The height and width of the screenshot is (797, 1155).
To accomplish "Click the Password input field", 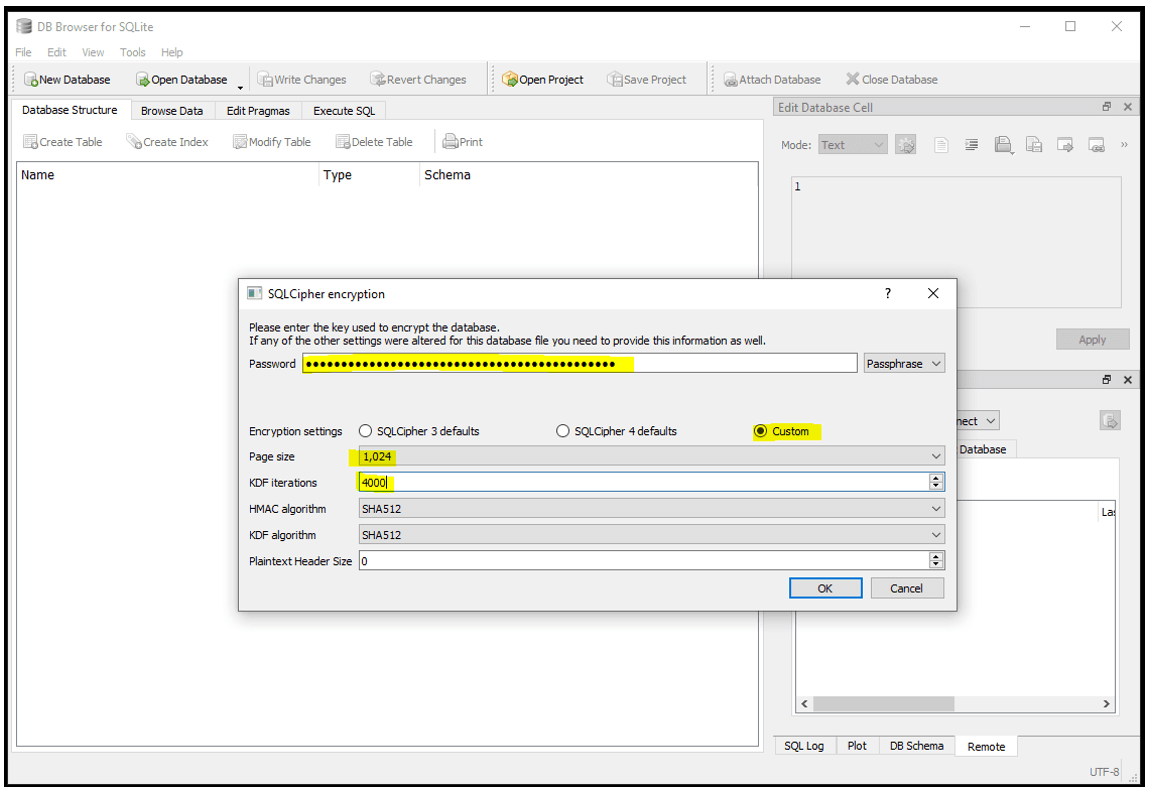I will (x=580, y=364).
